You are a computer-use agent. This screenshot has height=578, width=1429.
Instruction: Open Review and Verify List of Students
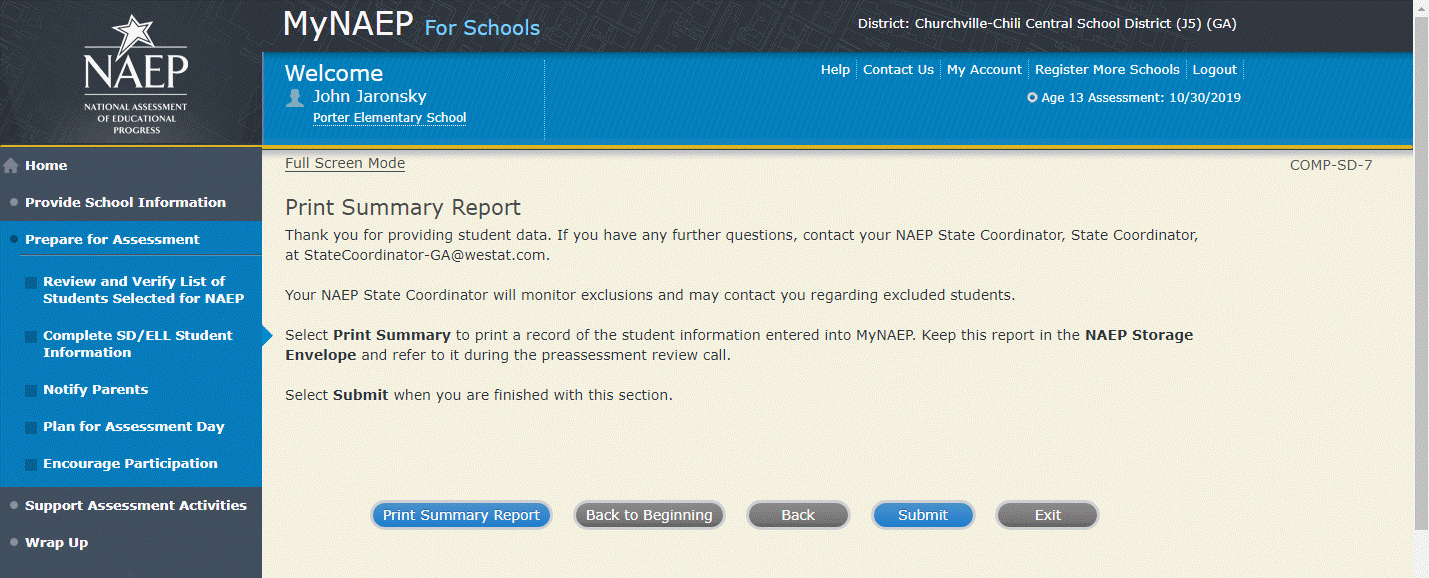click(143, 290)
